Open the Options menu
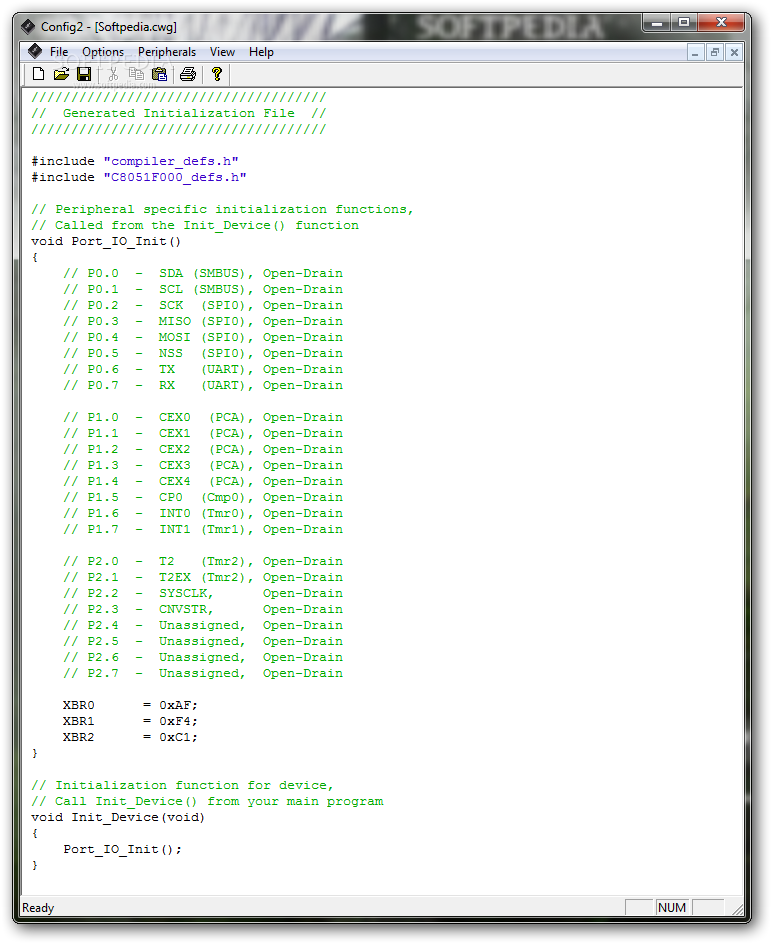The height and width of the screenshot is (944, 772). click(x=103, y=52)
